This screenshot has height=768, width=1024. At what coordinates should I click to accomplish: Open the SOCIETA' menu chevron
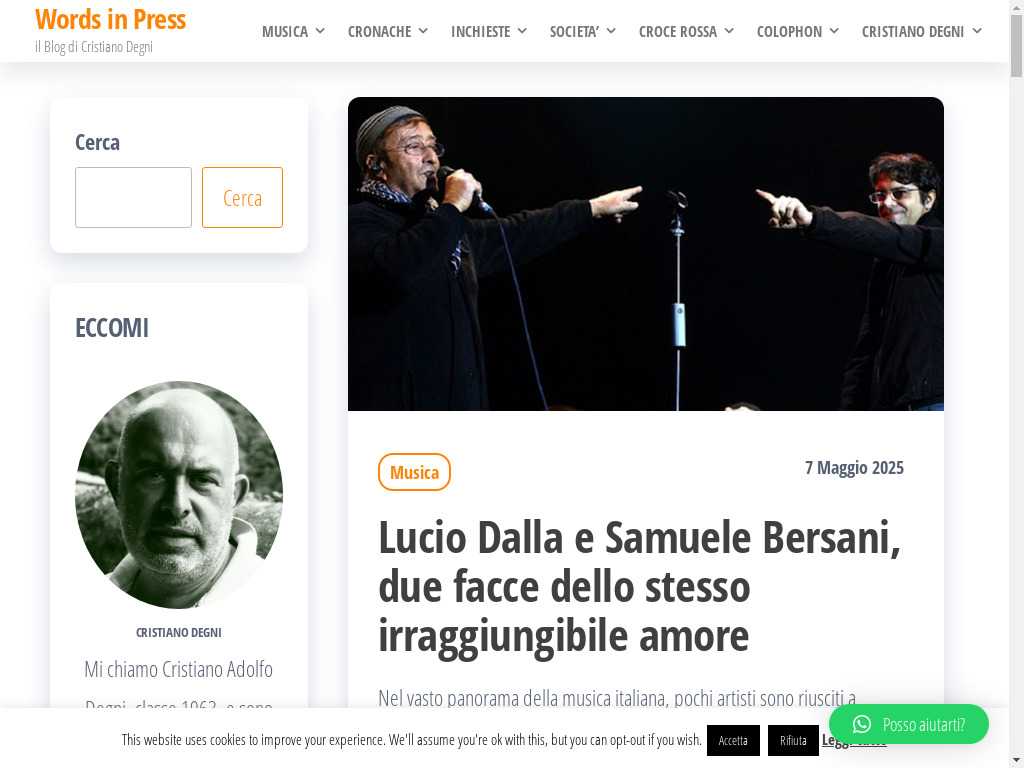click(611, 31)
